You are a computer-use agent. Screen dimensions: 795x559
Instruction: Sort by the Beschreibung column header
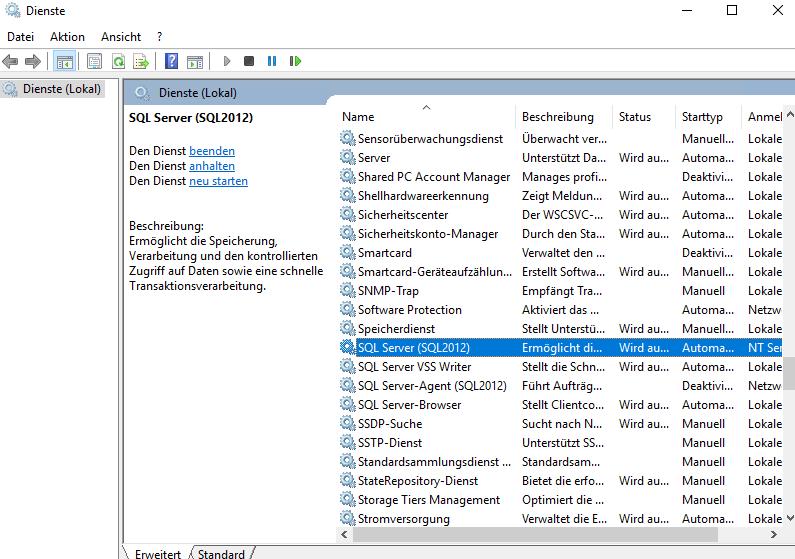click(x=564, y=117)
